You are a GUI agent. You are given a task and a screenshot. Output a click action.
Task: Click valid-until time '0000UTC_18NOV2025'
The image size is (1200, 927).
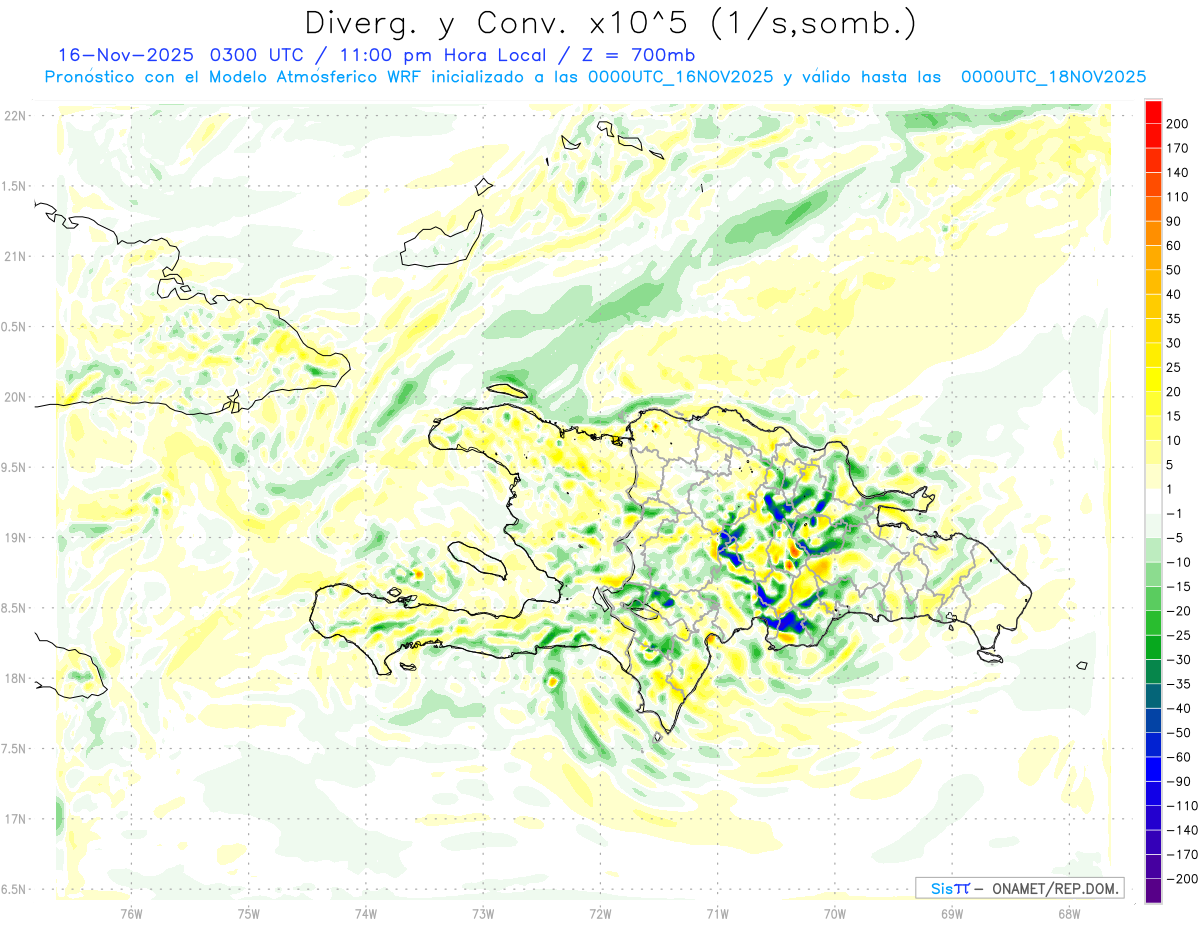pos(1053,77)
